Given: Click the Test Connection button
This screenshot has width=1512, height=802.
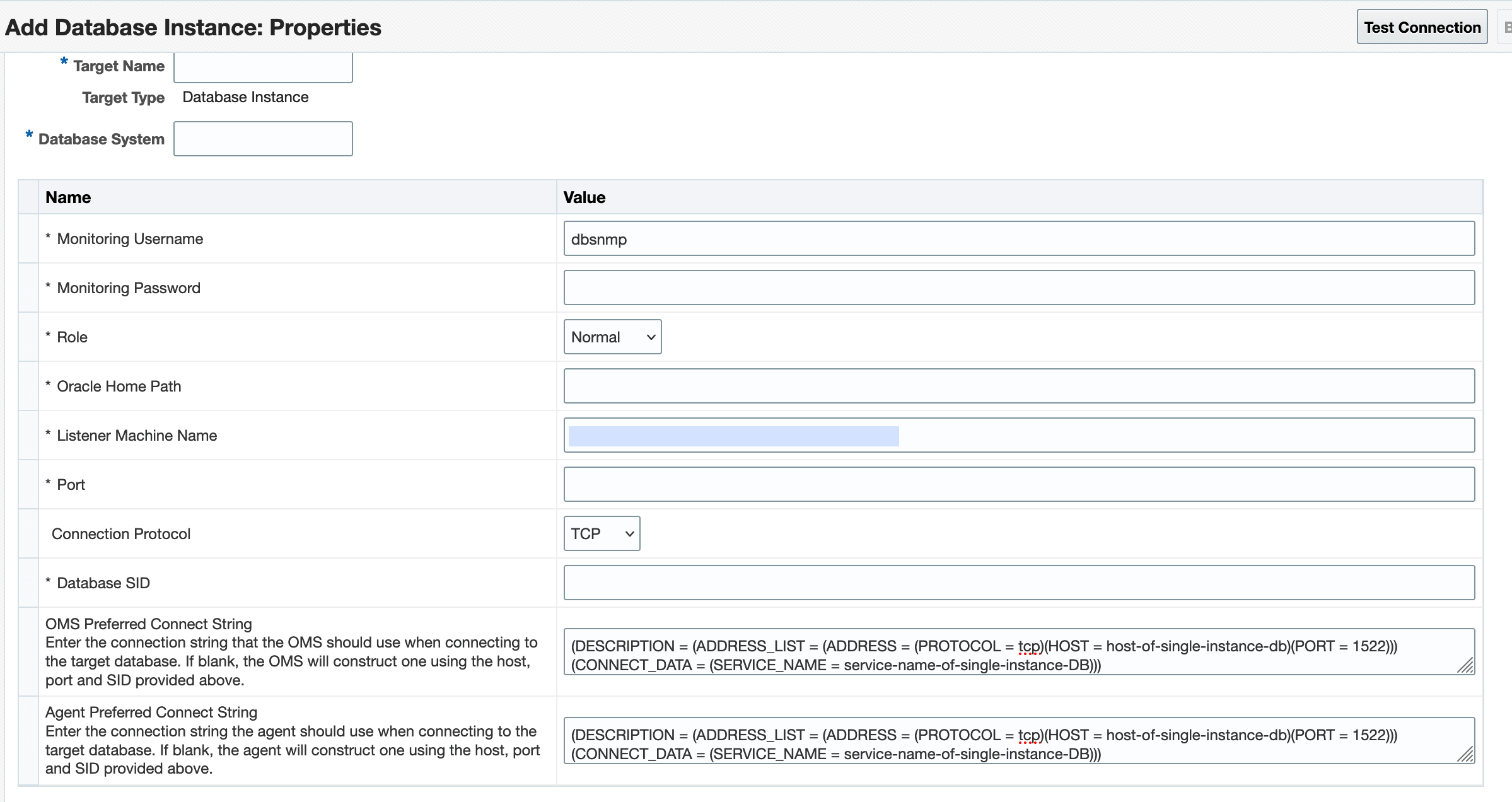Looking at the screenshot, I should (x=1422, y=27).
